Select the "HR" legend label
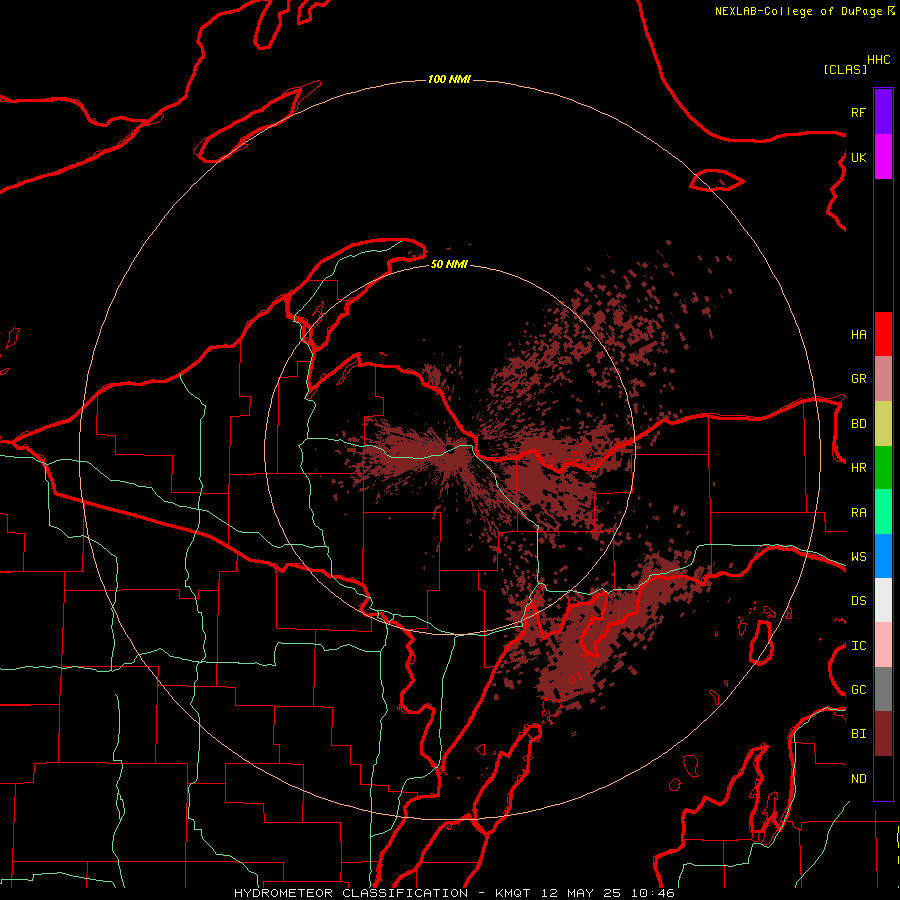900x900 pixels. [858, 468]
